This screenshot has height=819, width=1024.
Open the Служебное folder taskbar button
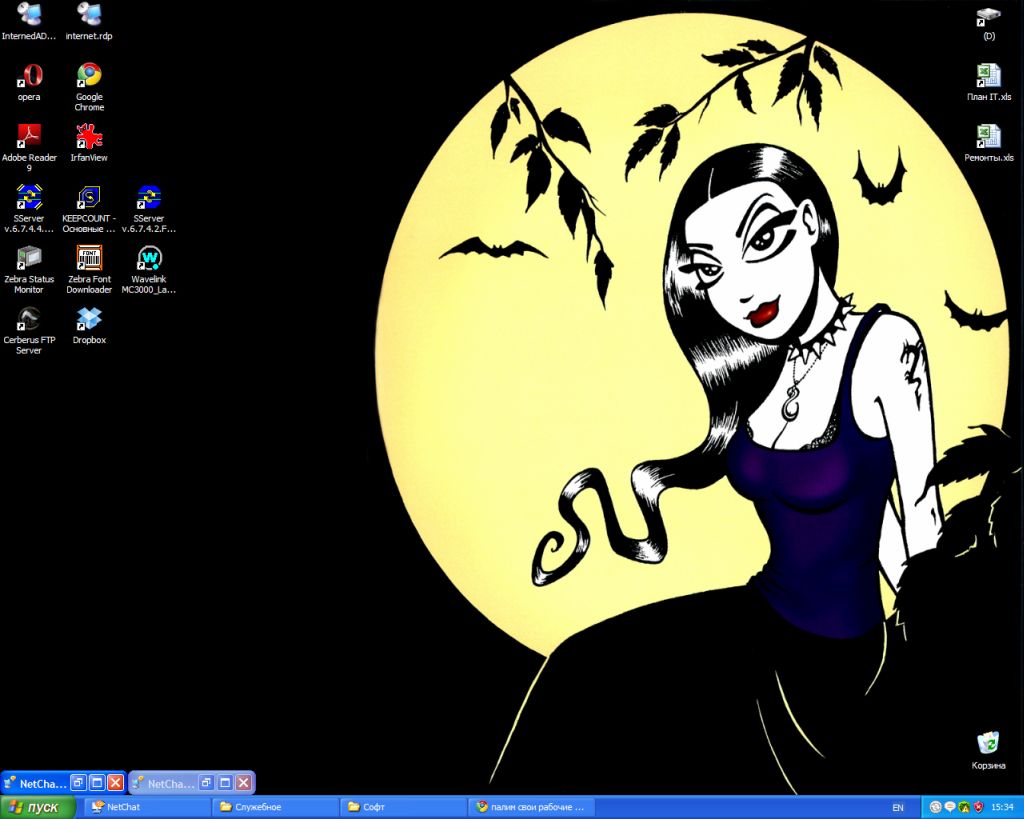pos(275,807)
